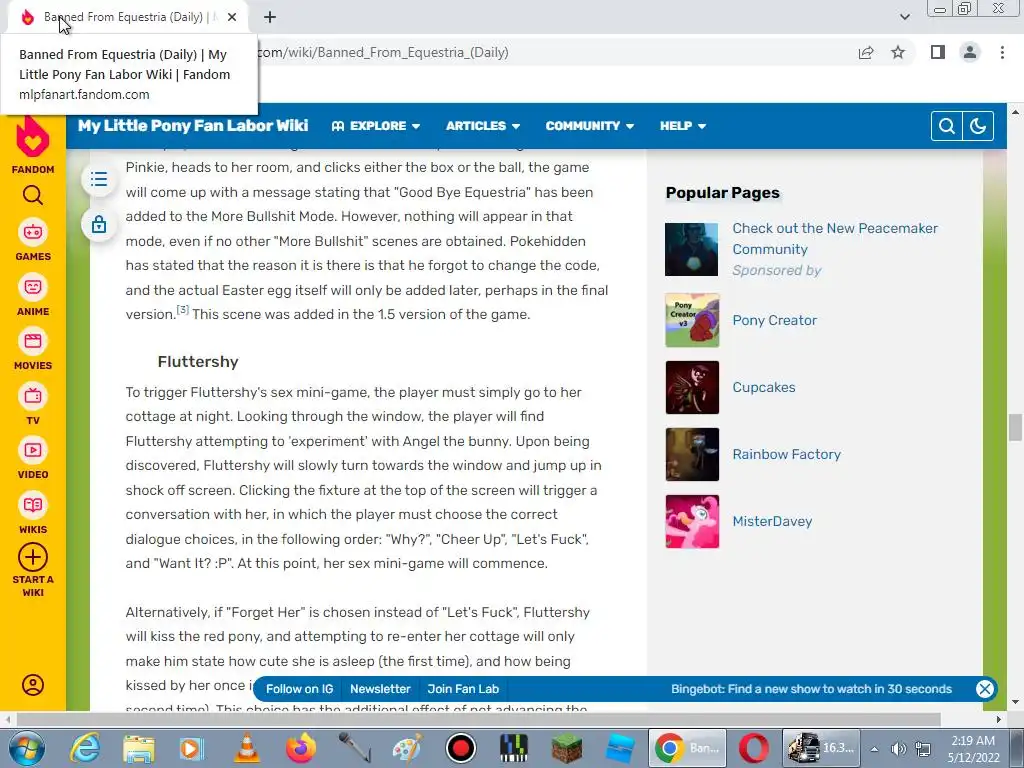Toggle Chrome side panel icon
The height and width of the screenshot is (768, 1024).
[x=938, y=52]
